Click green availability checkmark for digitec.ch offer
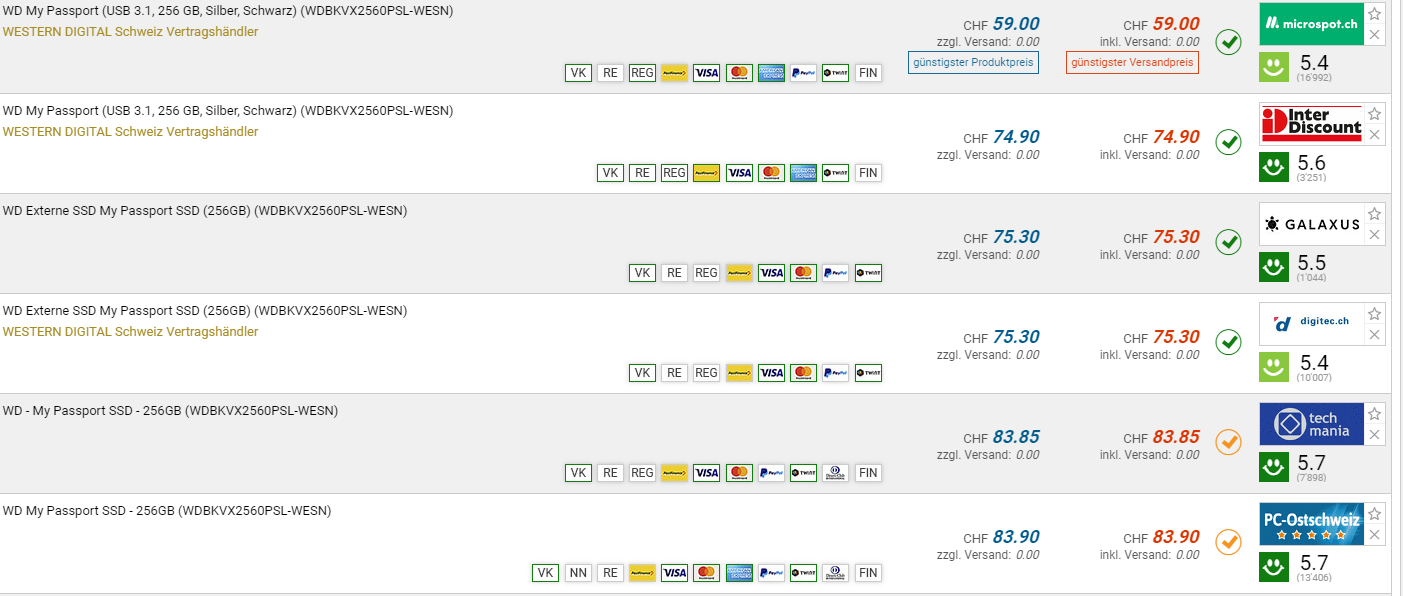 click(1228, 343)
